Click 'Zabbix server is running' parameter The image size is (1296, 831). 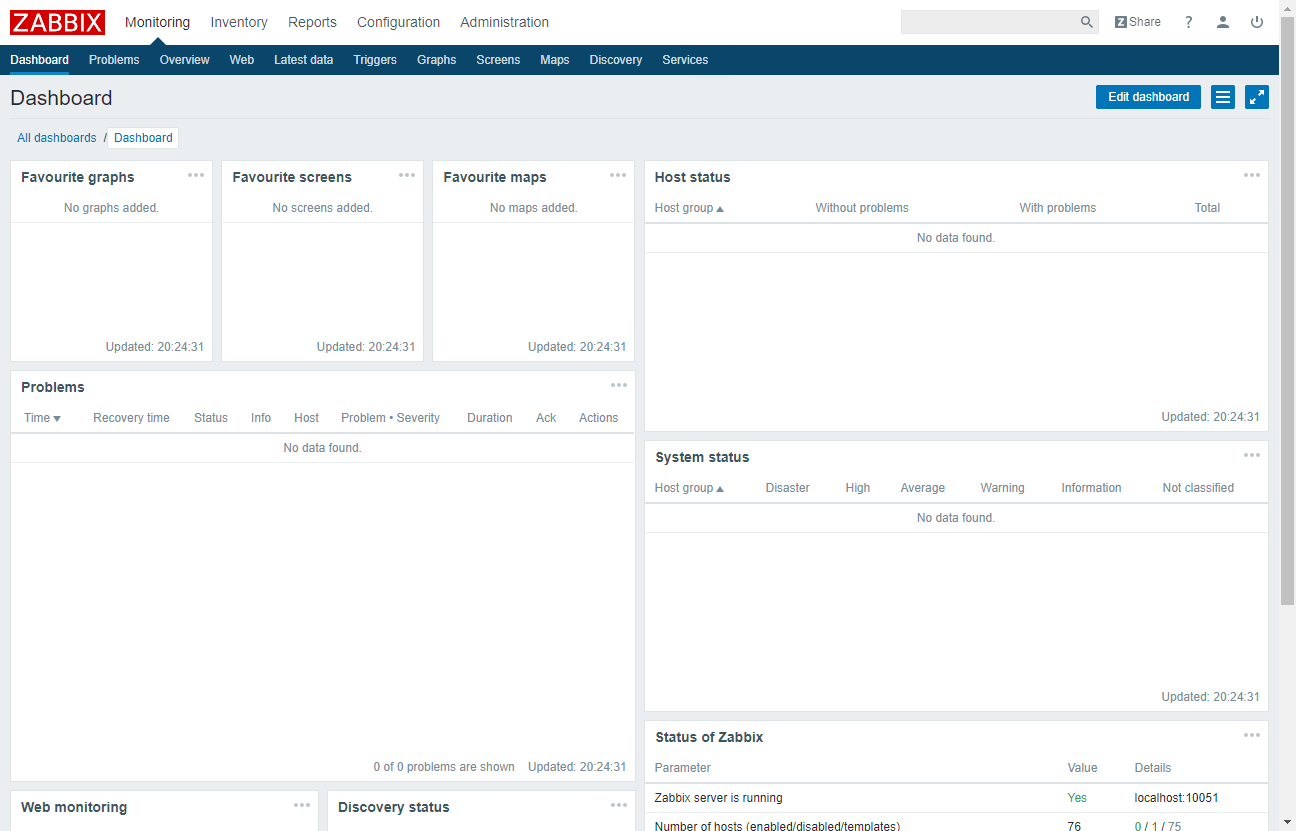718,798
